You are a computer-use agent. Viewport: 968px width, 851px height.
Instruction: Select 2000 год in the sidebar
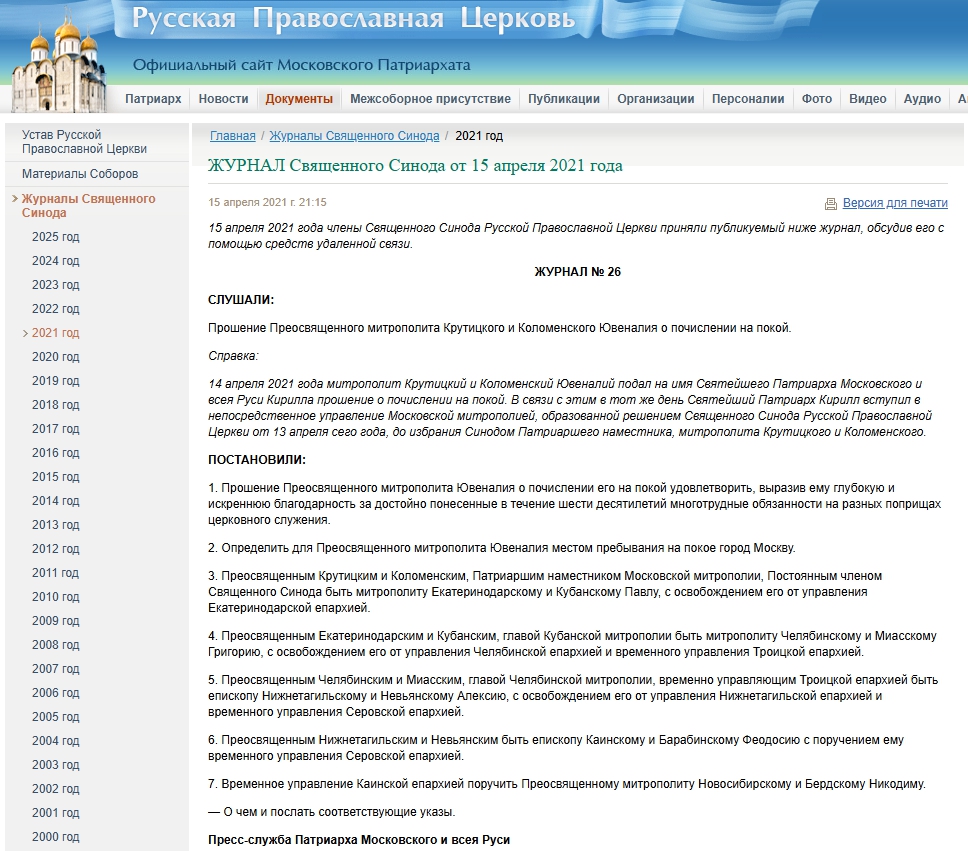[x=56, y=837]
